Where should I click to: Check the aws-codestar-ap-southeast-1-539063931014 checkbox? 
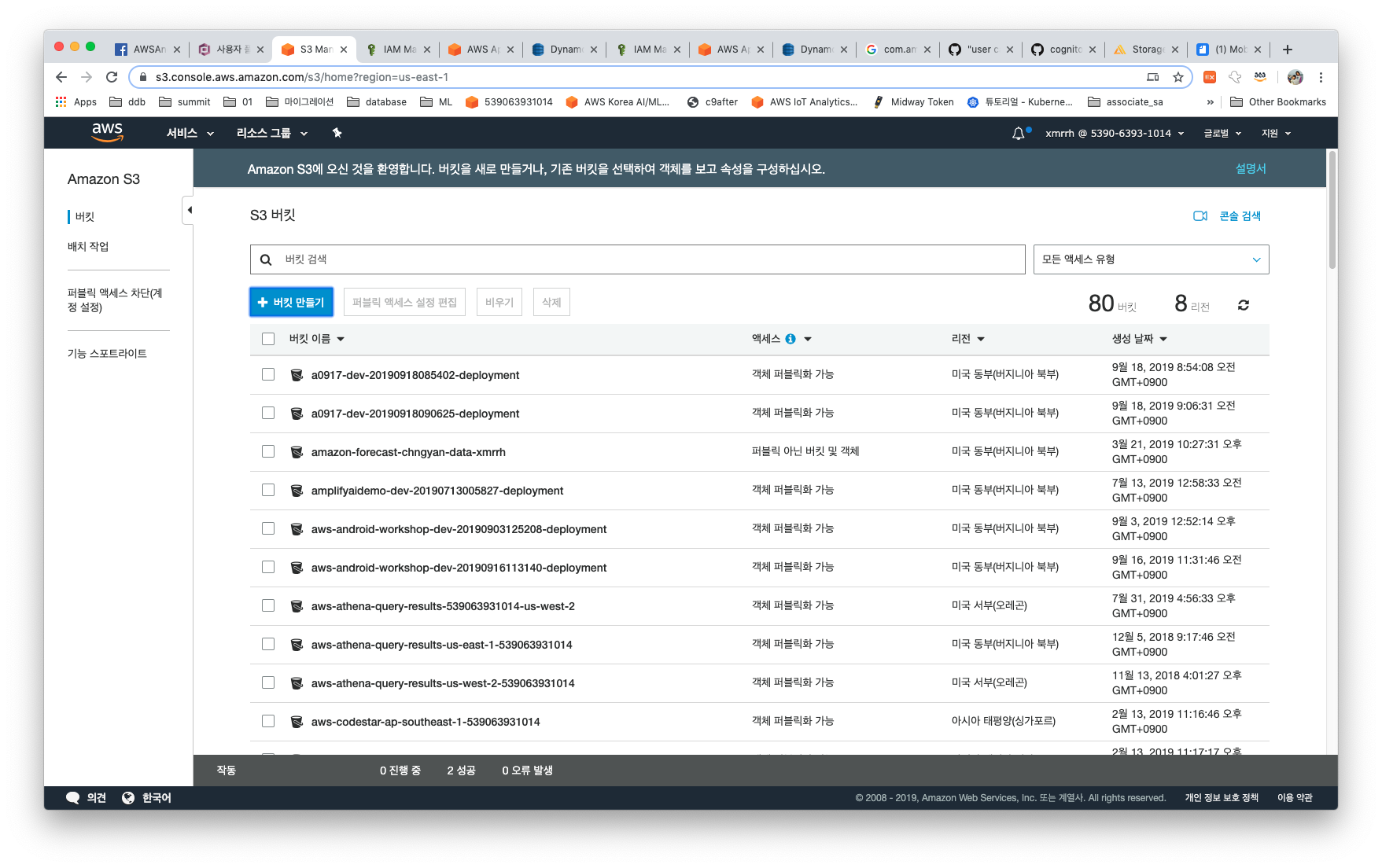268,721
